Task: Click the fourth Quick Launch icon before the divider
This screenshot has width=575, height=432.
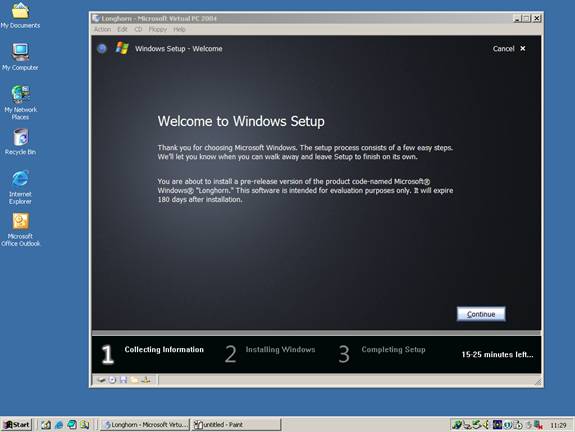Action: tap(85, 425)
